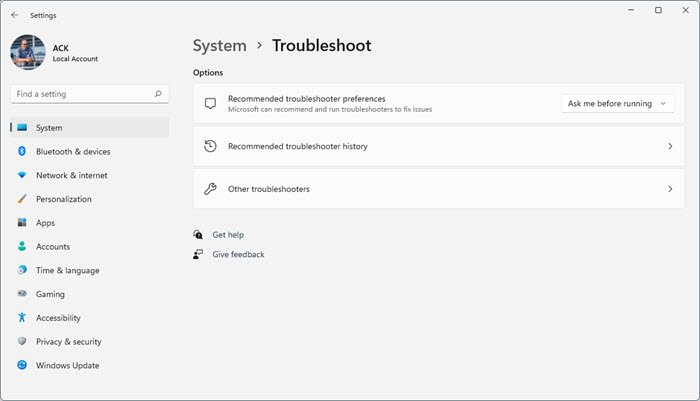Navigate to System in breadcrumb
The width and height of the screenshot is (700, 401).
pyautogui.click(x=219, y=46)
